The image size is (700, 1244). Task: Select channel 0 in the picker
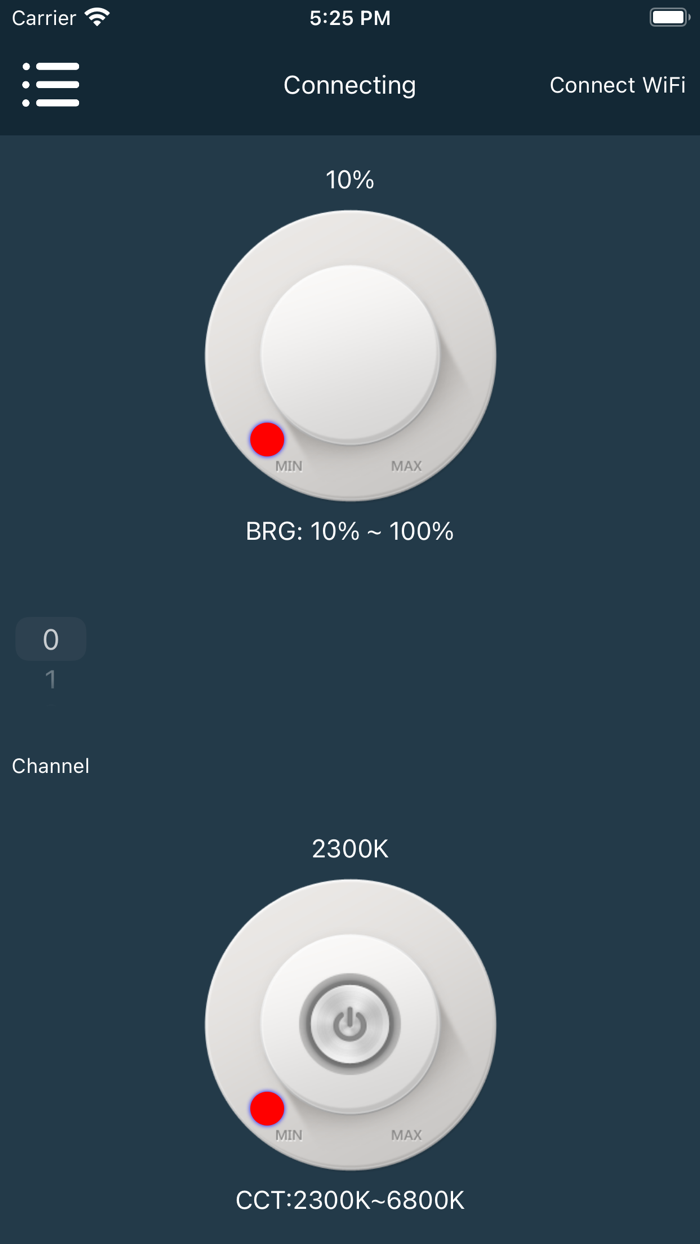click(x=51, y=639)
